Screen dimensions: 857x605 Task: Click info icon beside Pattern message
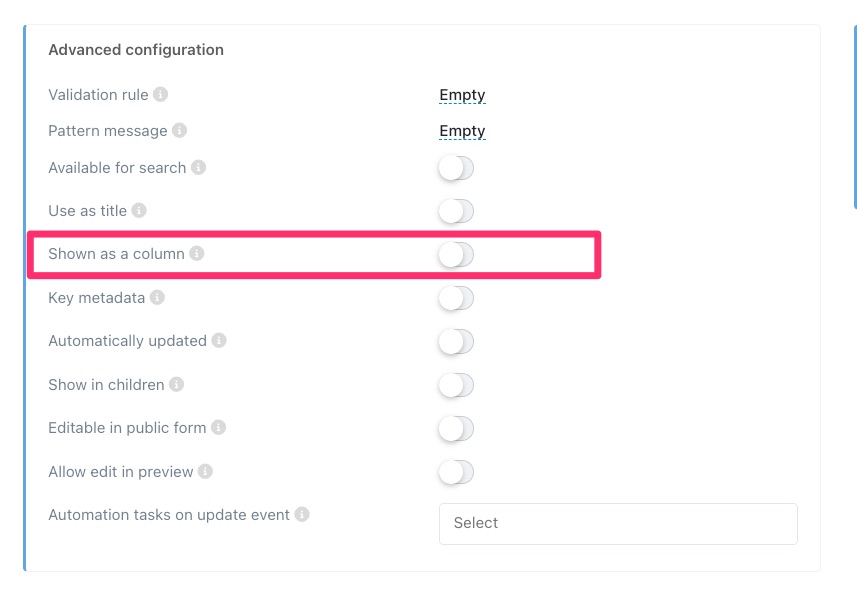point(179,131)
